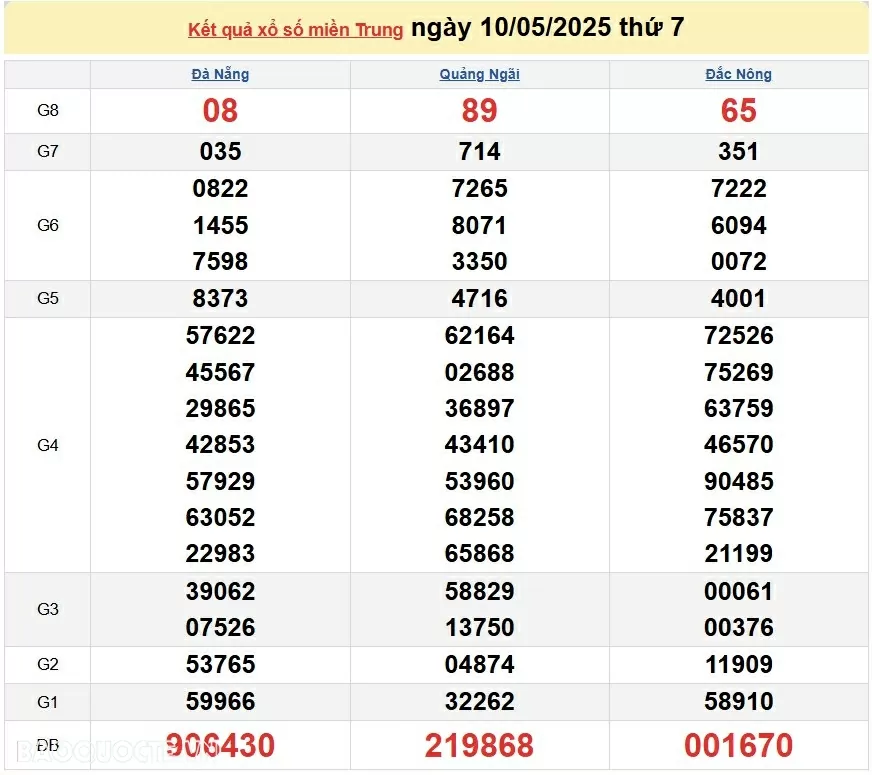
Task: Select the G2 result 04874
Action: [479, 665]
